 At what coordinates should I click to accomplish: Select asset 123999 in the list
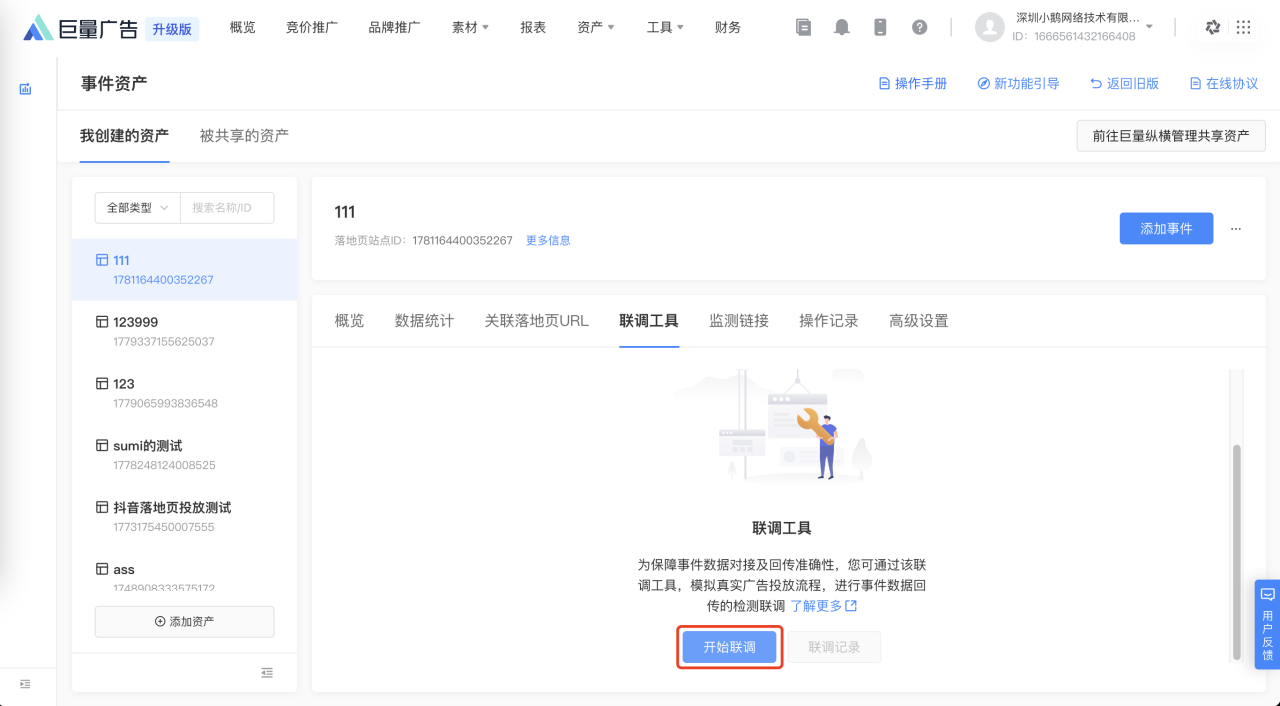click(184, 331)
